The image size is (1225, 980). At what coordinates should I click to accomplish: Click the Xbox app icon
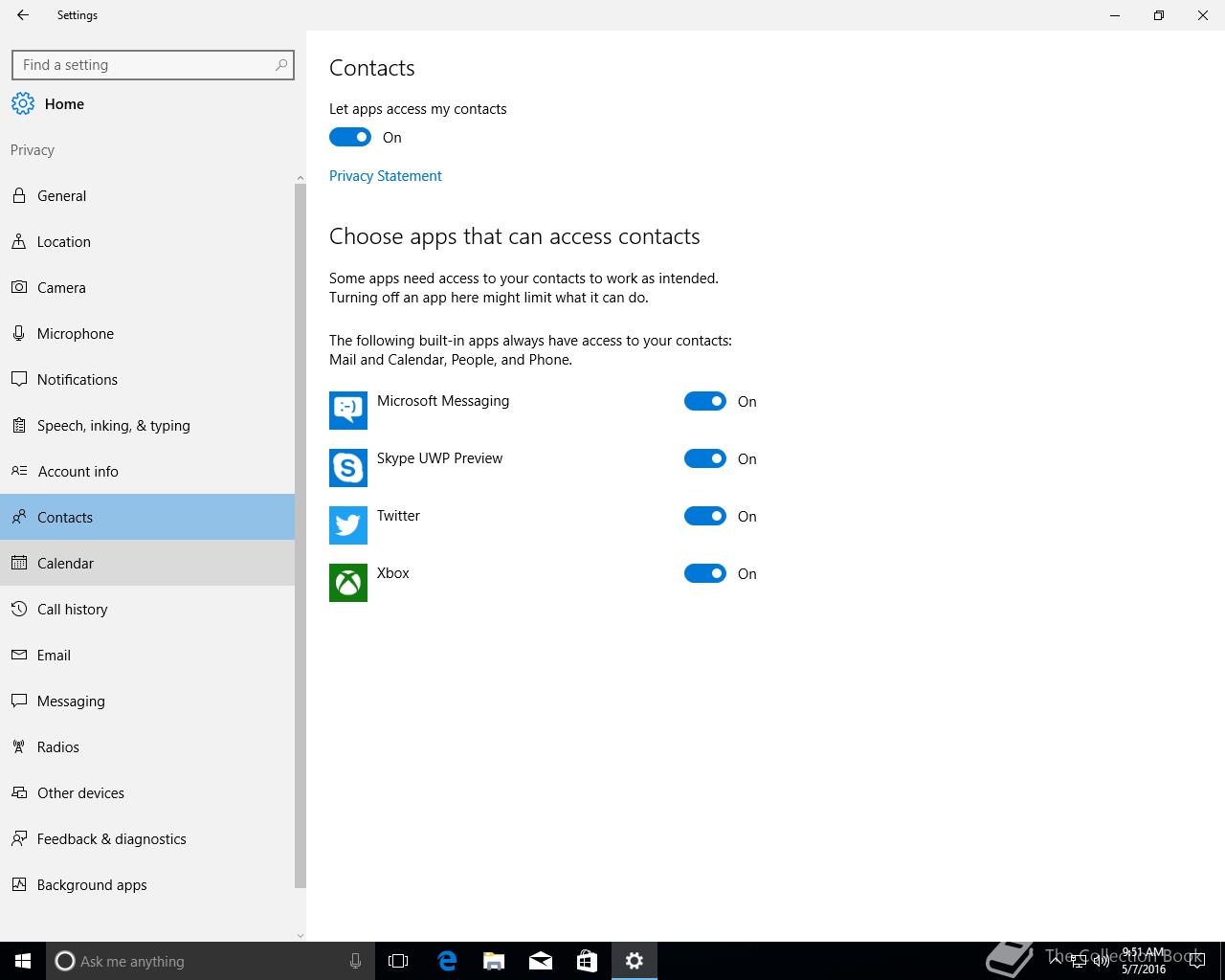348,583
